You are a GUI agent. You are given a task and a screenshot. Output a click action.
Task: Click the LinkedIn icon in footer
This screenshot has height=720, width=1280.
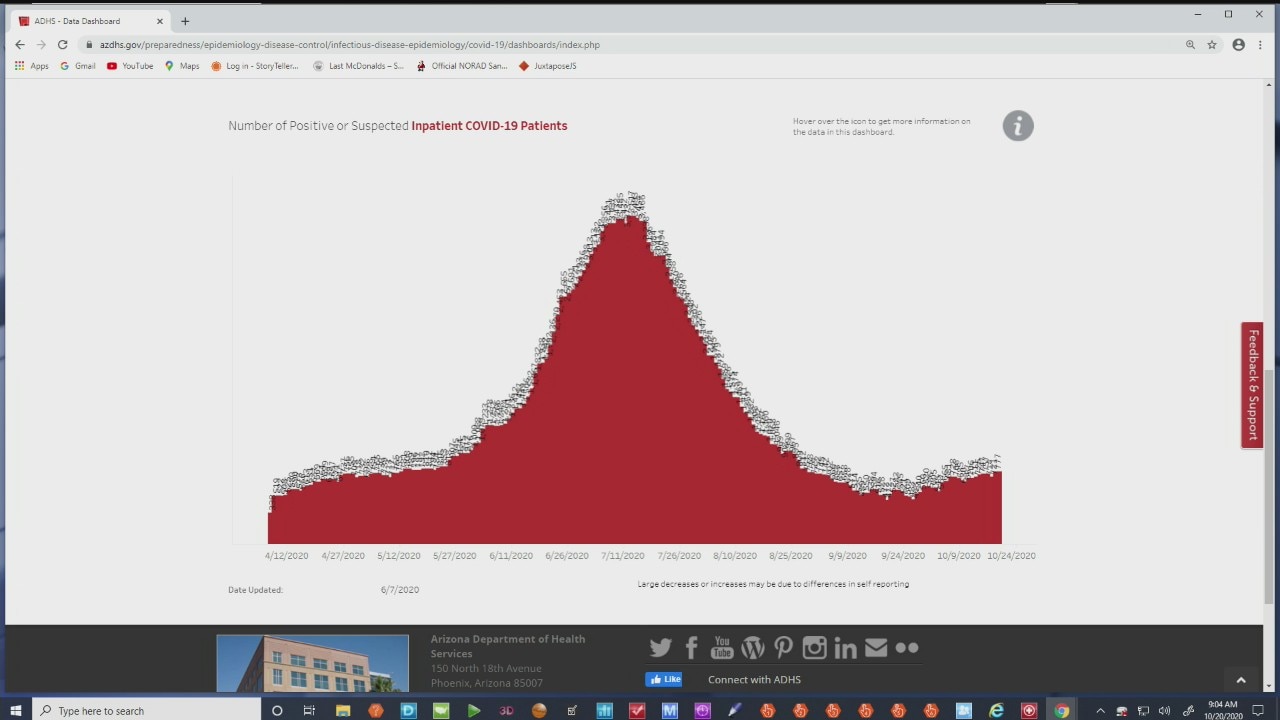846,648
